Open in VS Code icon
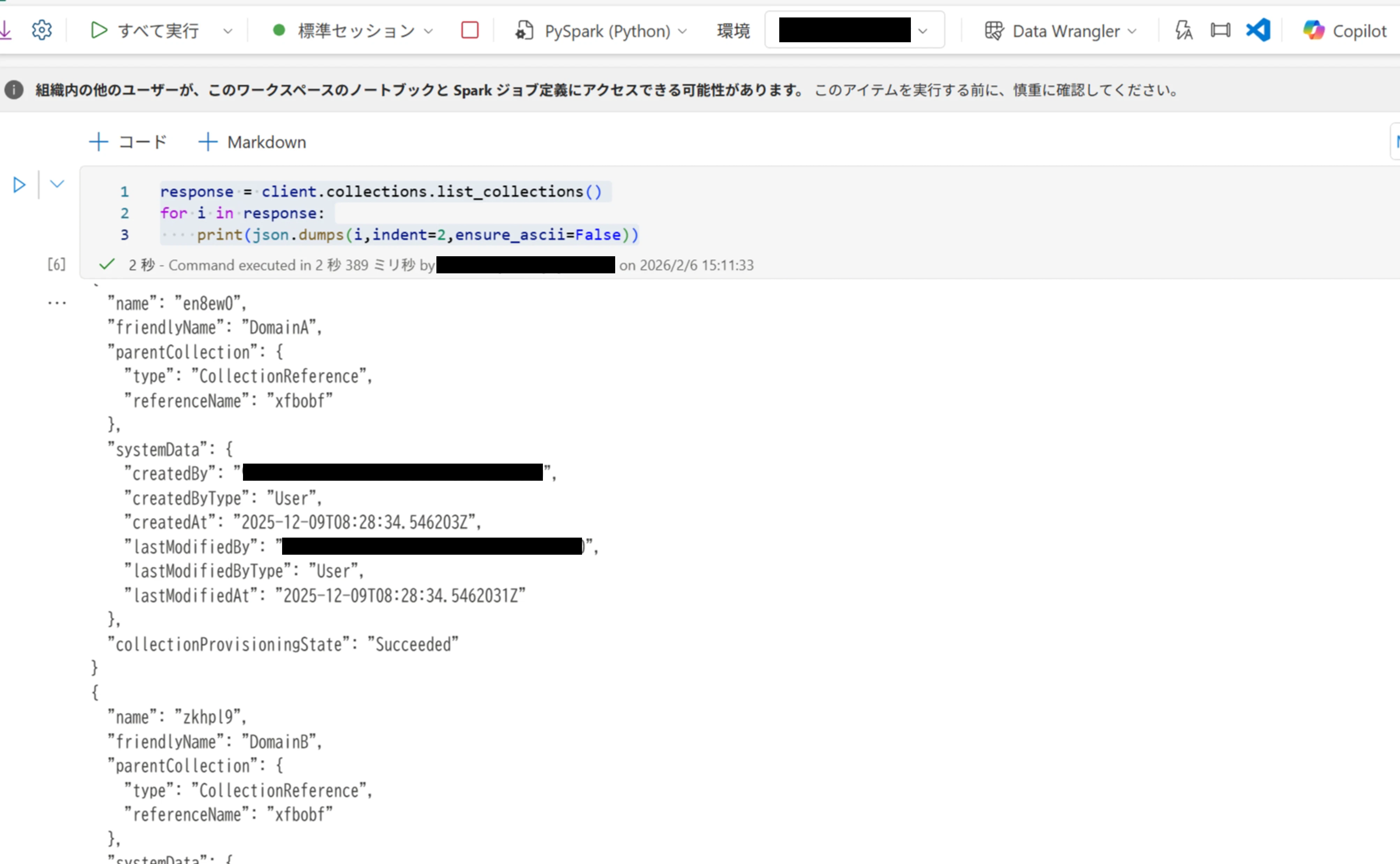 click(x=1258, y=30)
